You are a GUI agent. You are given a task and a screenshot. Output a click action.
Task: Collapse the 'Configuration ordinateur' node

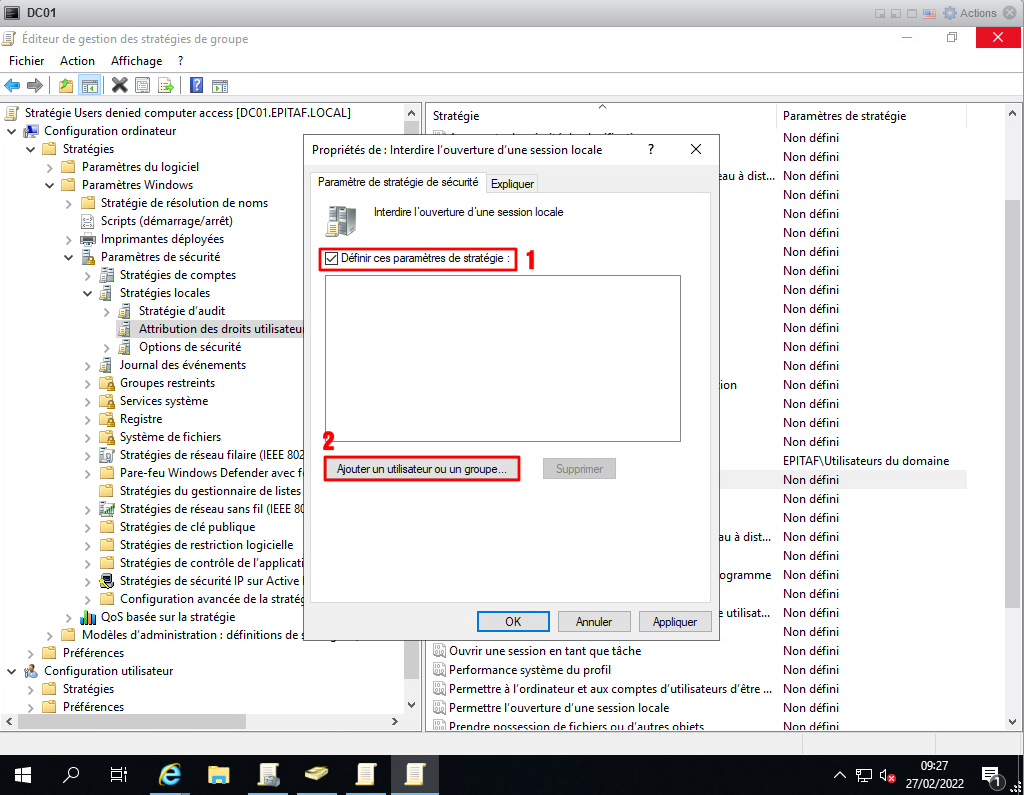(x=12, y=131)
